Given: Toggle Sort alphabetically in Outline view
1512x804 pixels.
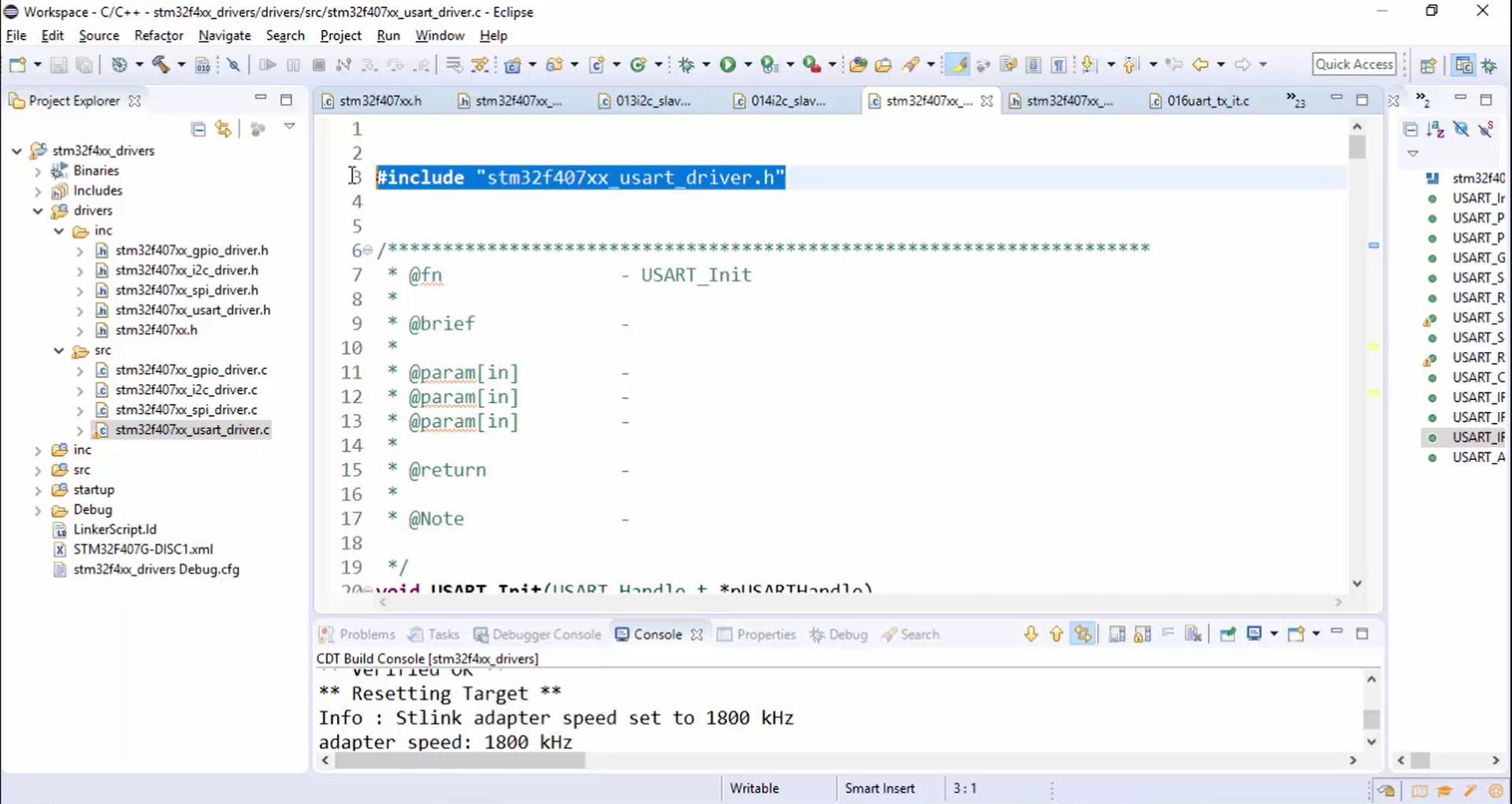Looking at the screenshot, I should 1436,129.
